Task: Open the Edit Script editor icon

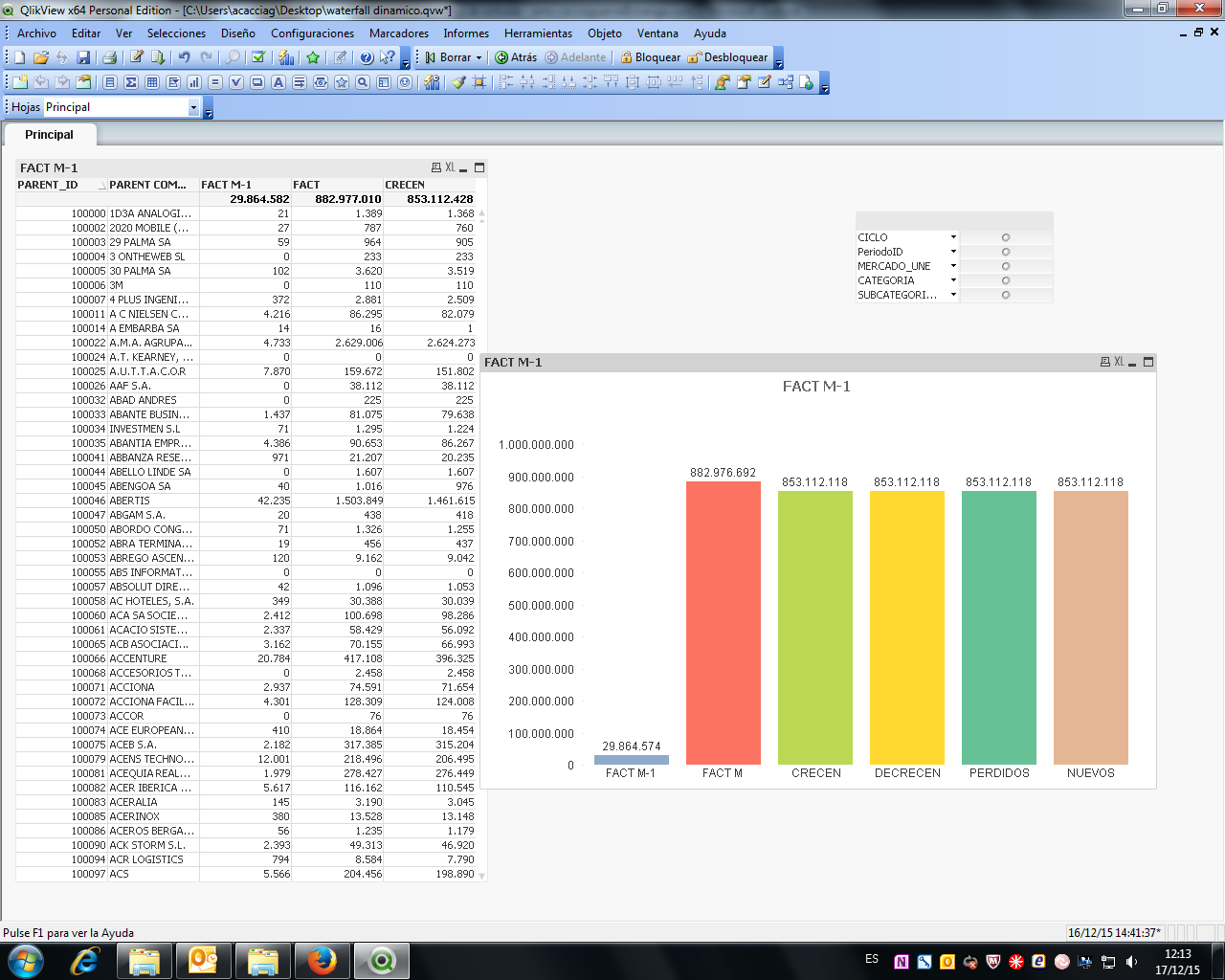Action: click(x=137, y=57)
